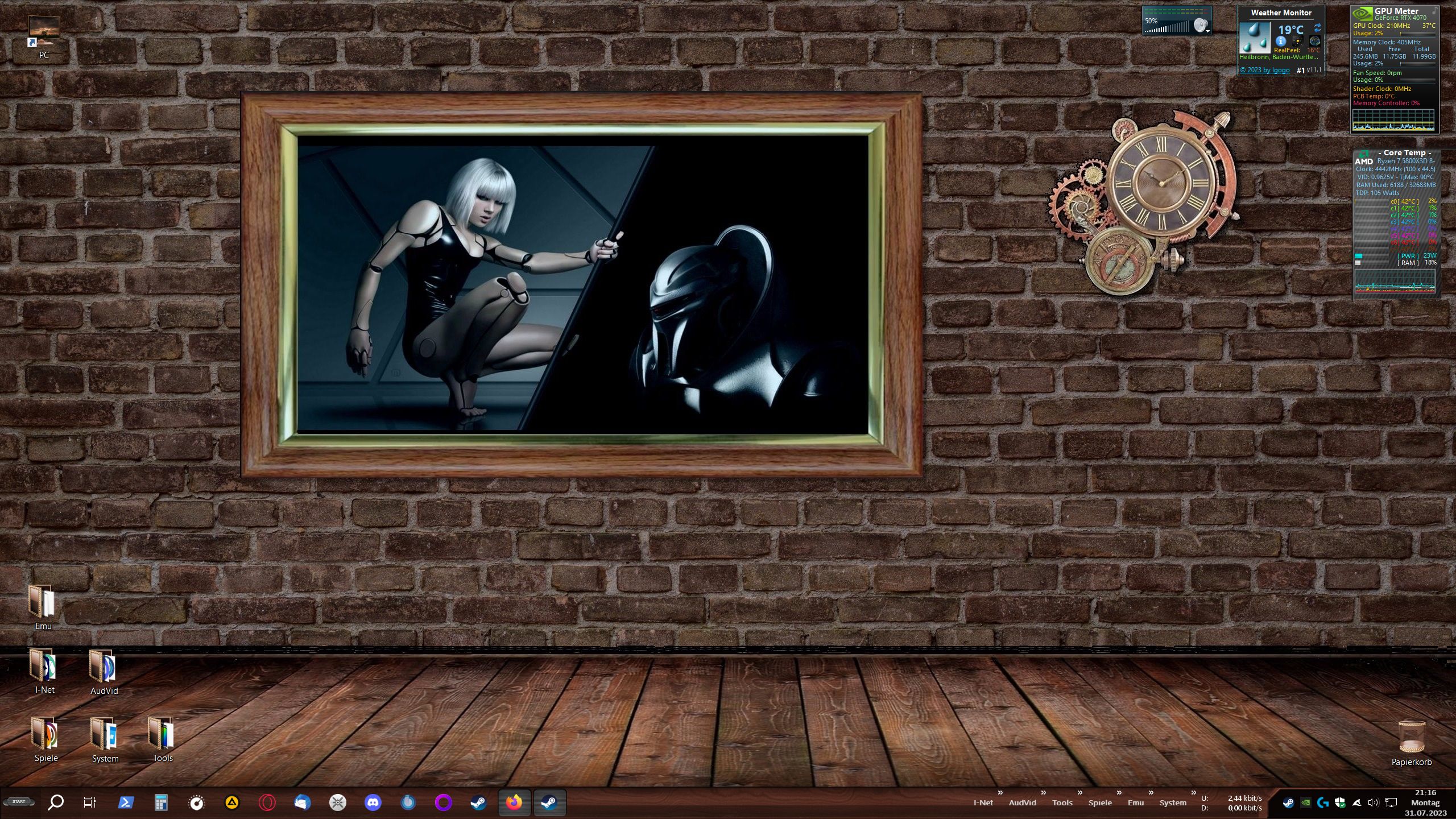
Task: Follow the '© 2023 by Igogo' link
Action: 1265,70
